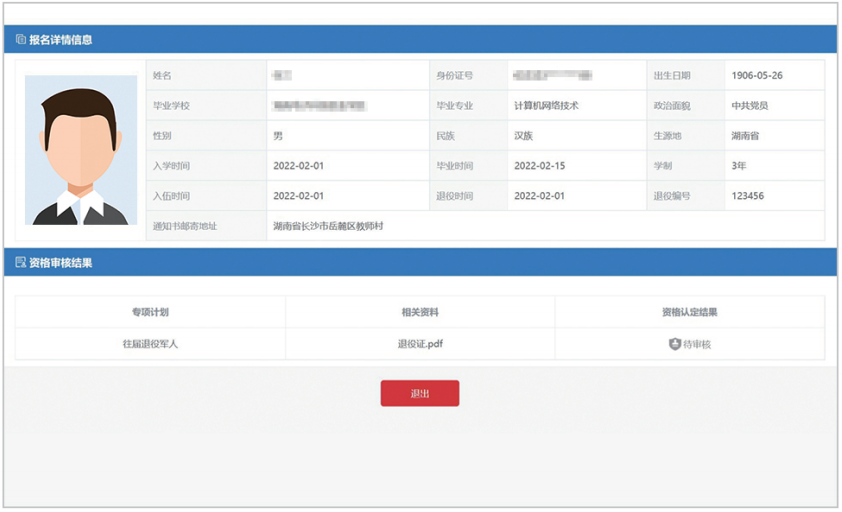
Task: Click the 退役编号 value 123456
Action: click(x=747, y=196)
